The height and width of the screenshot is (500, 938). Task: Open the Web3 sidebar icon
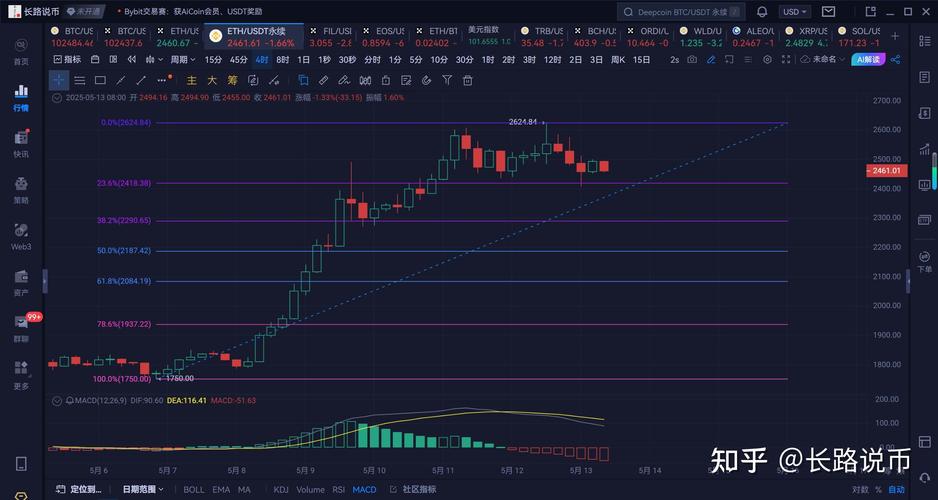pyautogui.click(x=21, y=236)
